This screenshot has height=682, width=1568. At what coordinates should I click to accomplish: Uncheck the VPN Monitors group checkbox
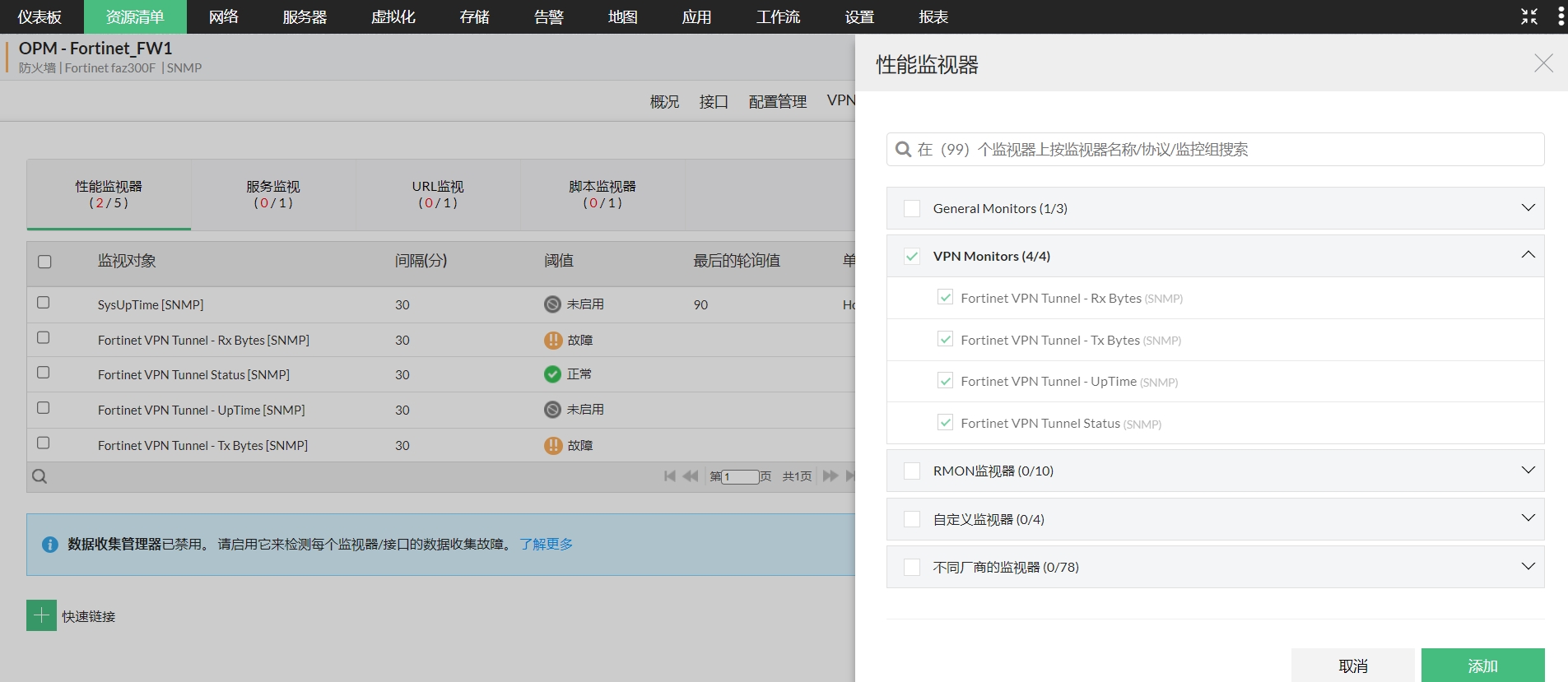point(912,257)
